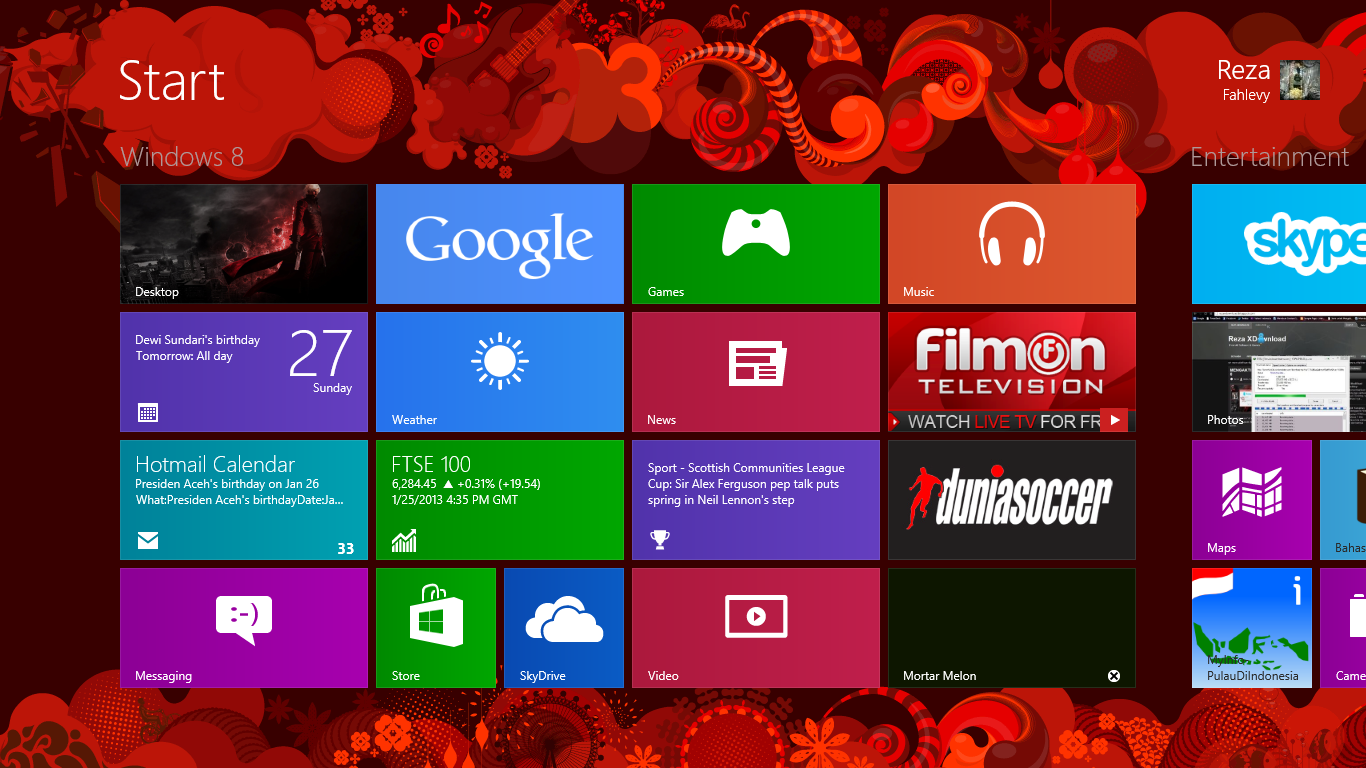Open the PulauDiIndonesia tile

pos(1252,628)
